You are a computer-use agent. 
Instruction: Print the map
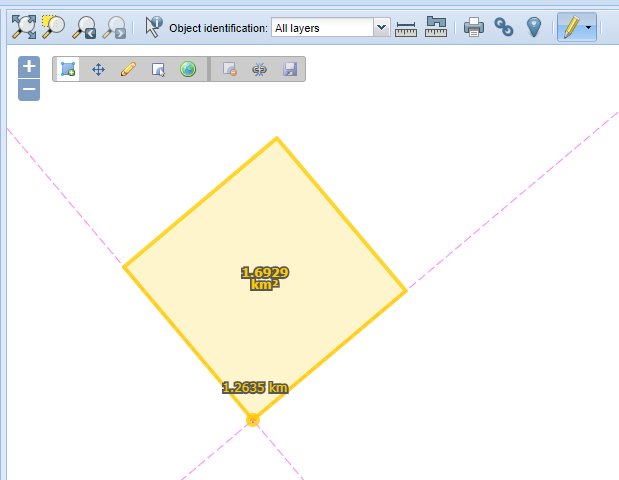click(x=474, y=27)
